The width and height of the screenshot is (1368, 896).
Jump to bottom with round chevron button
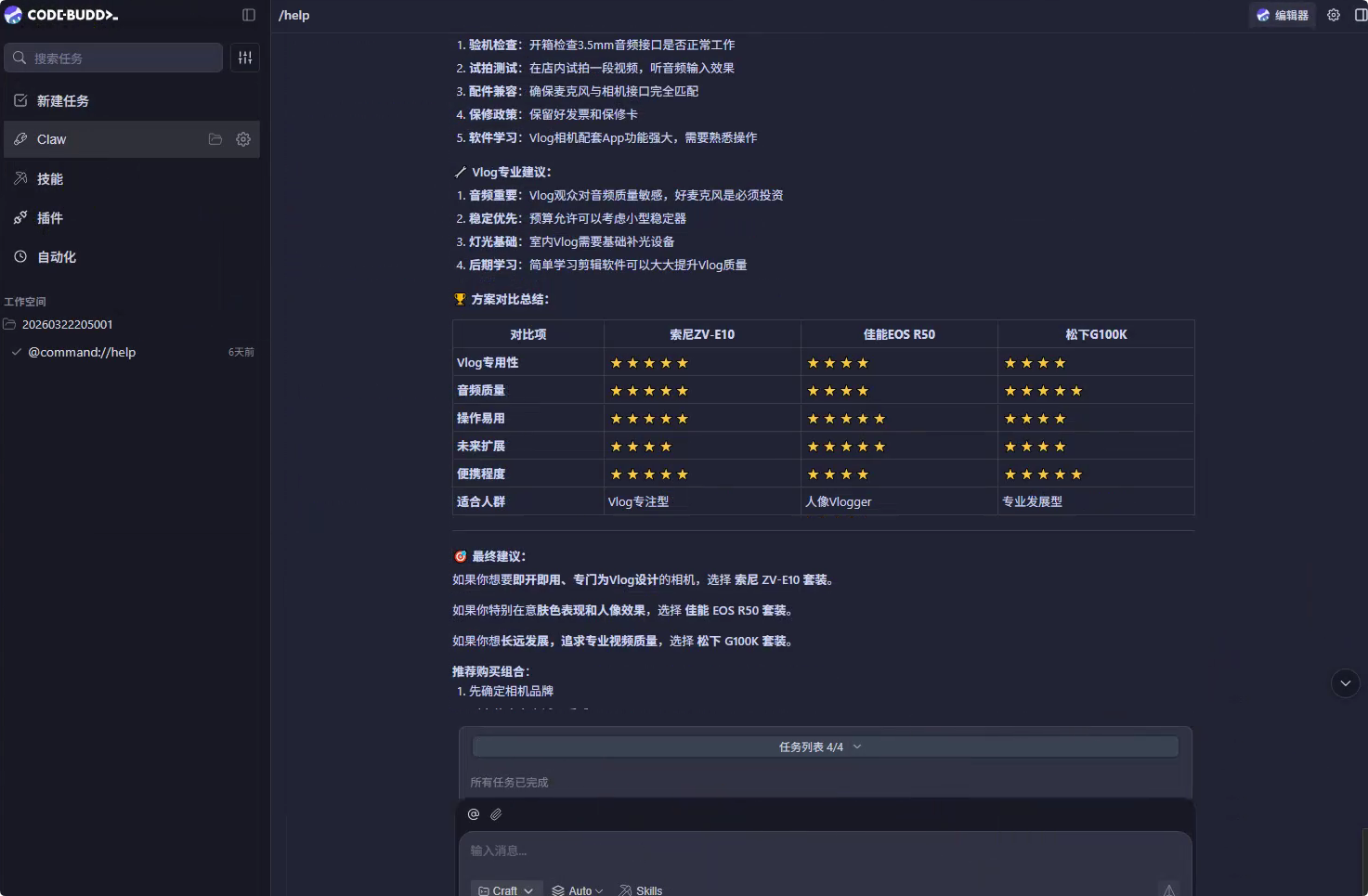pyautogui.click(x=1346, y=683)
